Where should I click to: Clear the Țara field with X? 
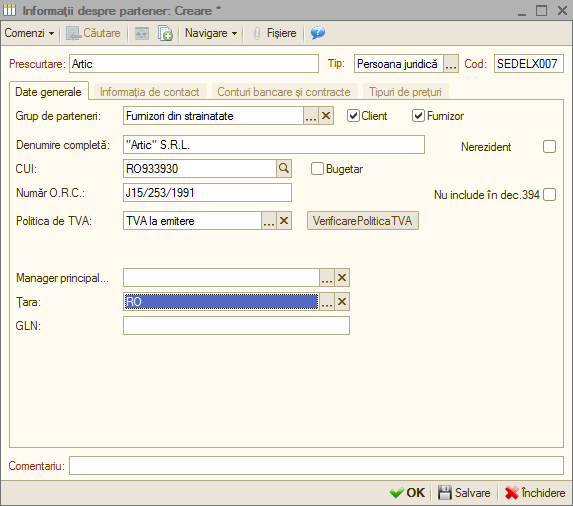(x=342, y=301)
